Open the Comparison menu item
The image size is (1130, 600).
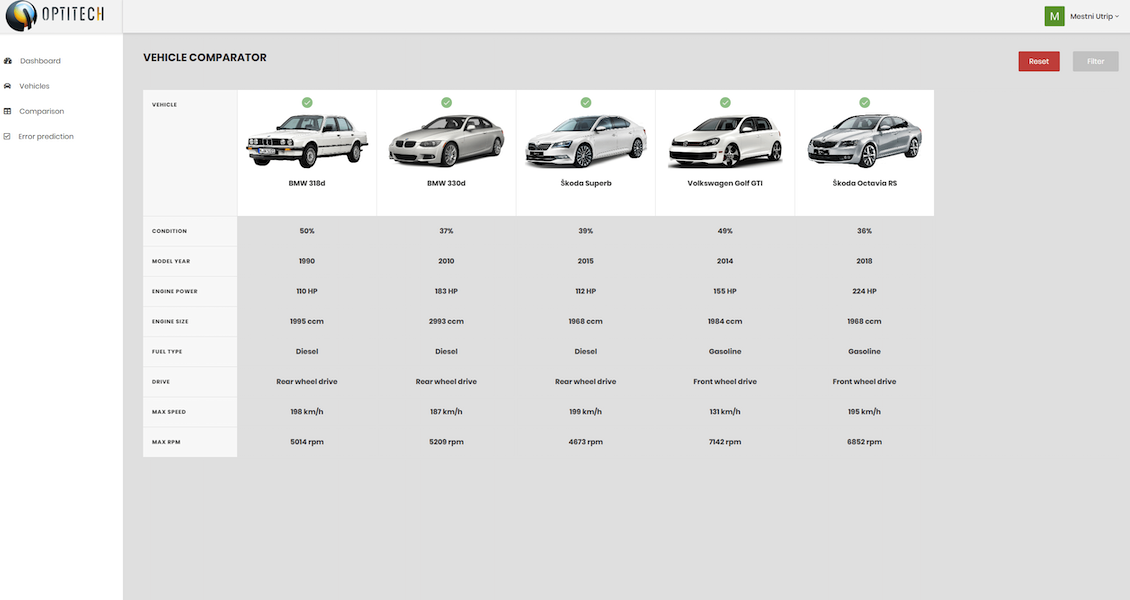(42, 112)
